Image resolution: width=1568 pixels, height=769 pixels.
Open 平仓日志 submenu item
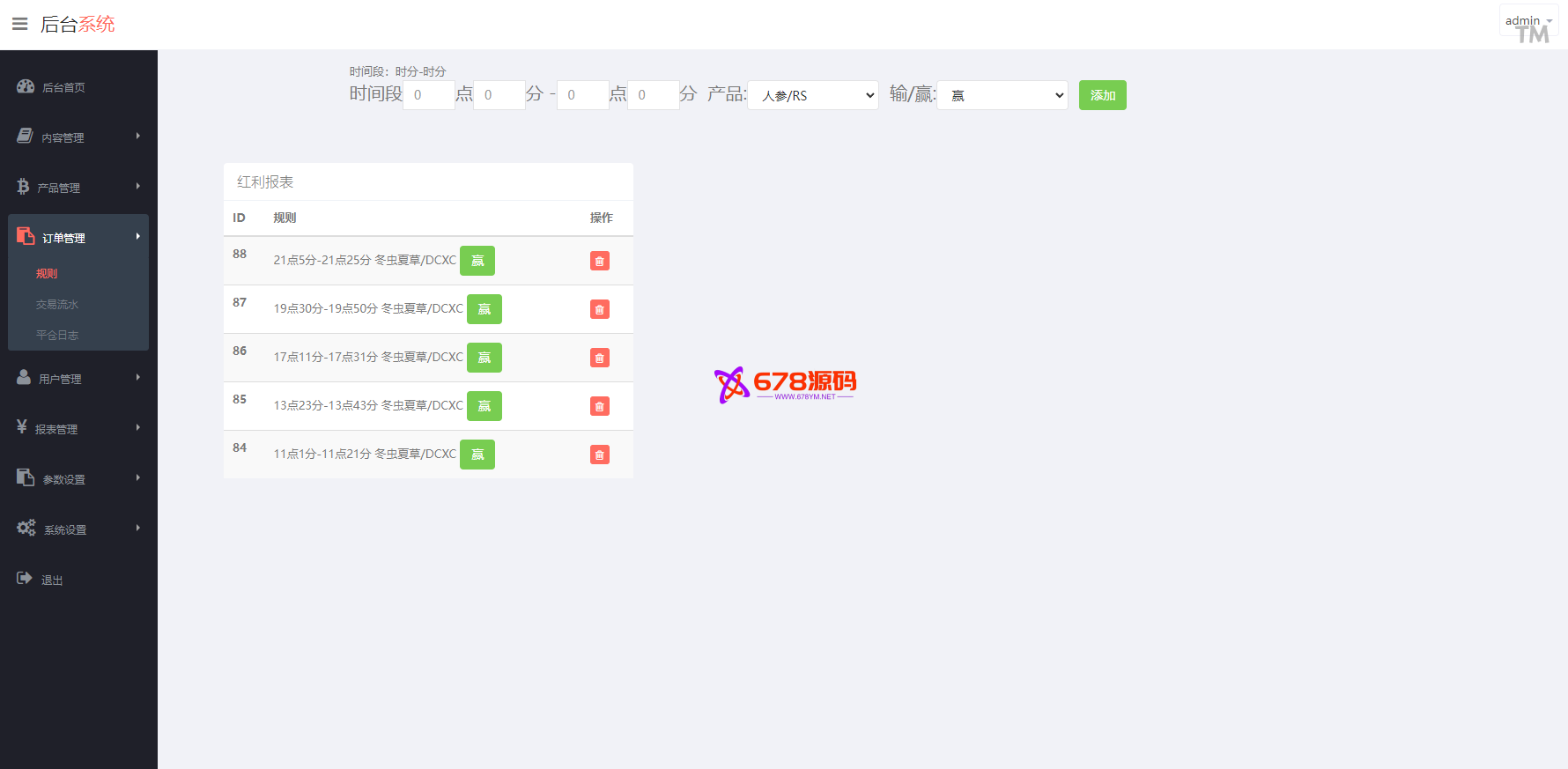(57, 336)
